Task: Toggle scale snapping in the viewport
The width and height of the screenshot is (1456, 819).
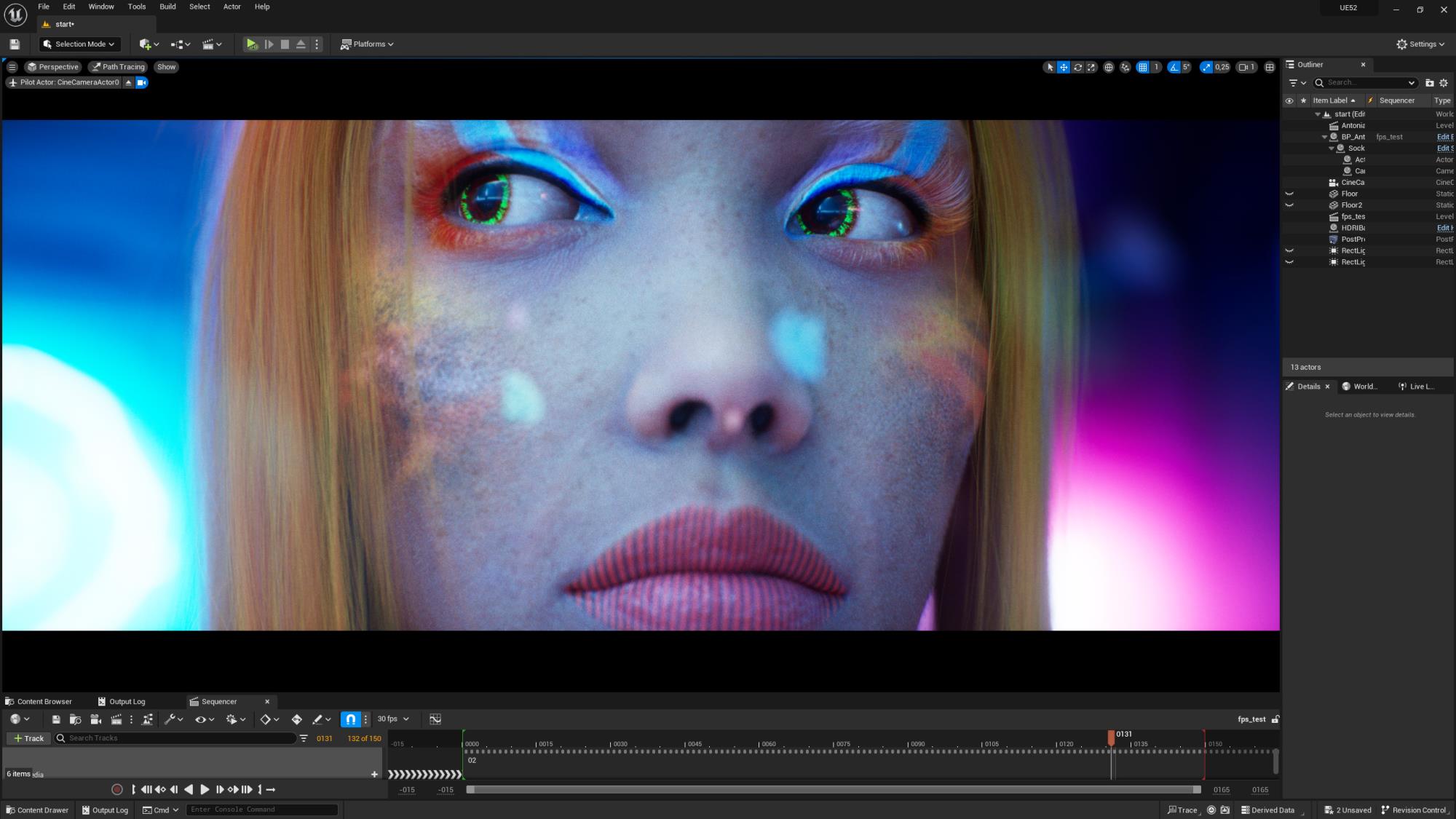Action: (x=1206, y=67)
